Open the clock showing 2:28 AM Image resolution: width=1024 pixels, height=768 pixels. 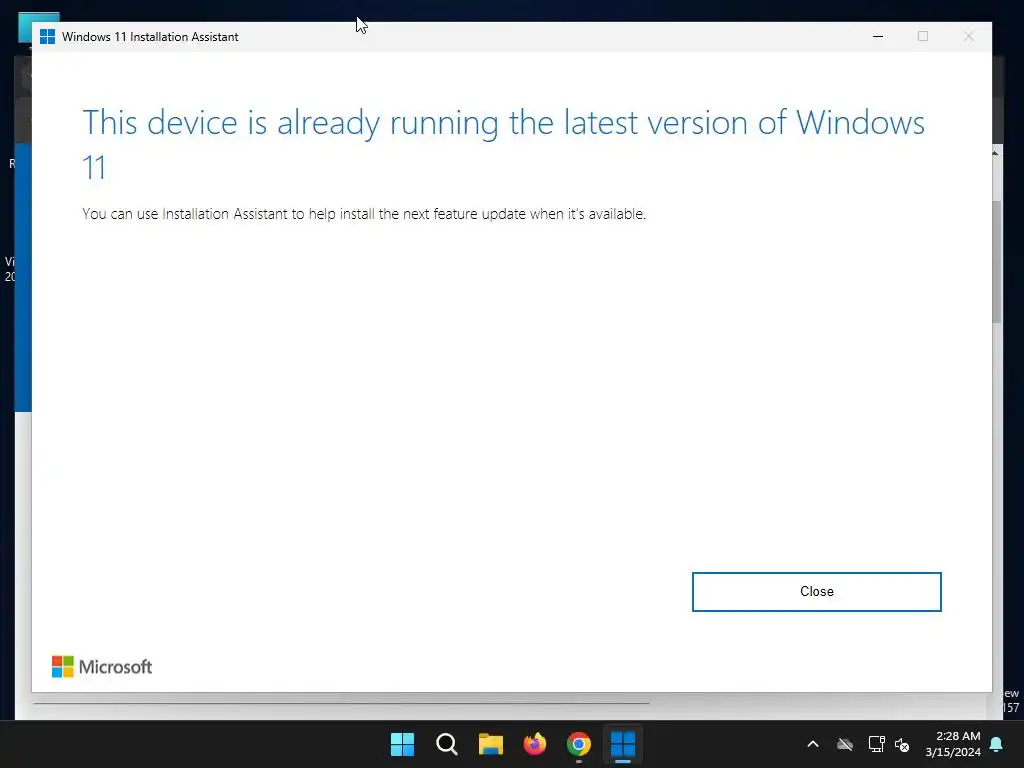point(953,744)
